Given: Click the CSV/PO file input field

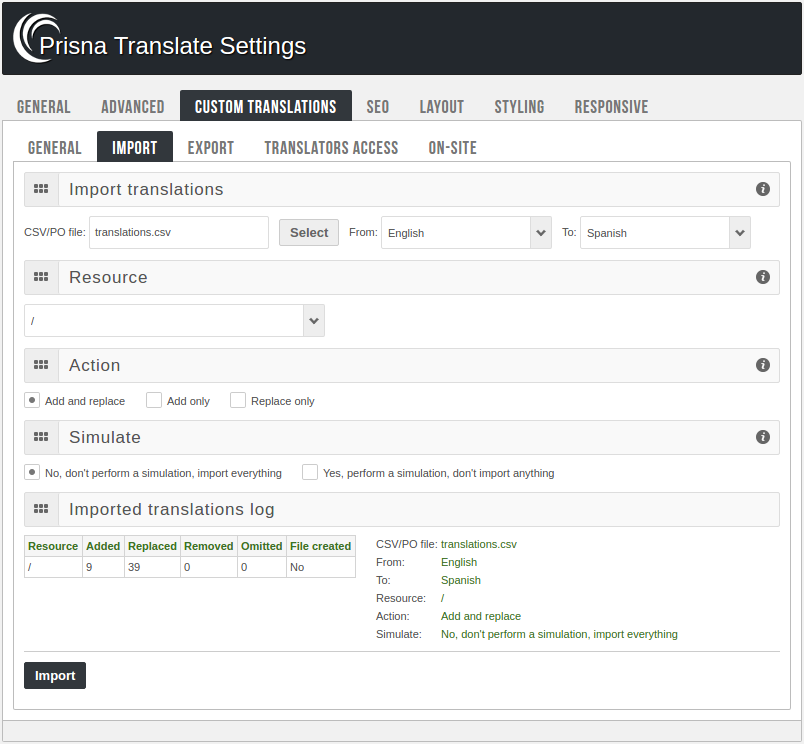Looking at the screenshot, I should coord(179,232).
